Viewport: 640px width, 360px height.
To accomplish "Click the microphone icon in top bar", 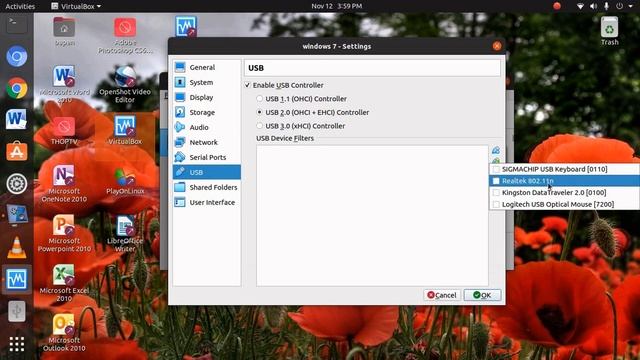I will click(x=607, y=6).
